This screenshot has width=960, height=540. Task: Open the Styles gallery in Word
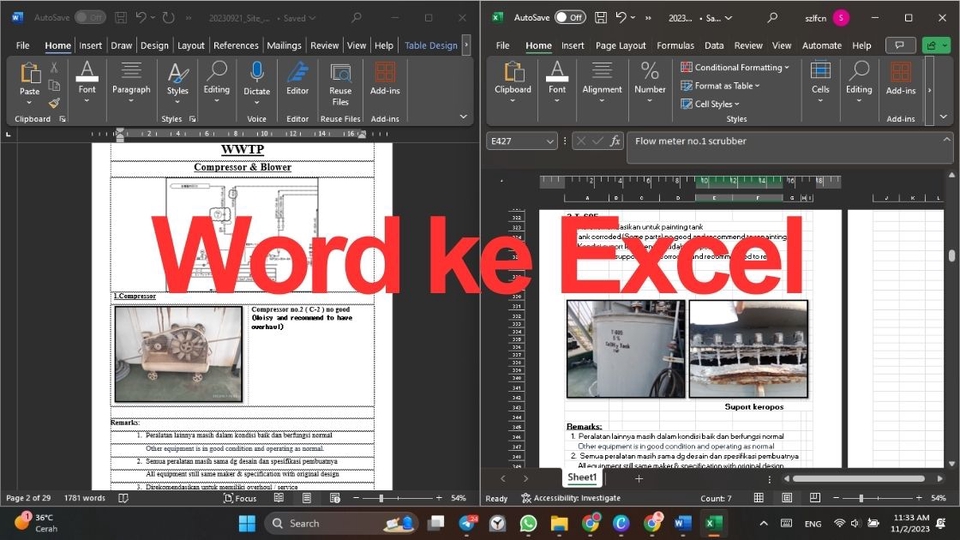coord(178,82)
